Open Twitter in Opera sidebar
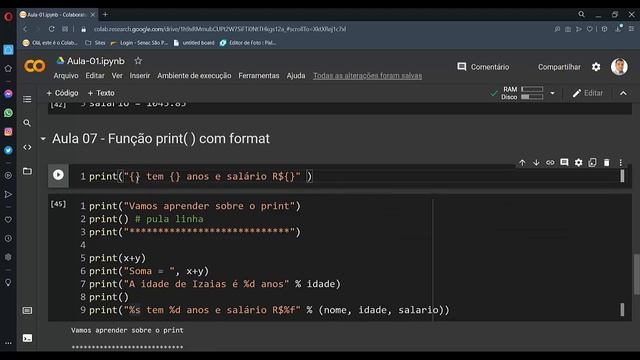This screenshot has width=640, height=360. point(8,150)
